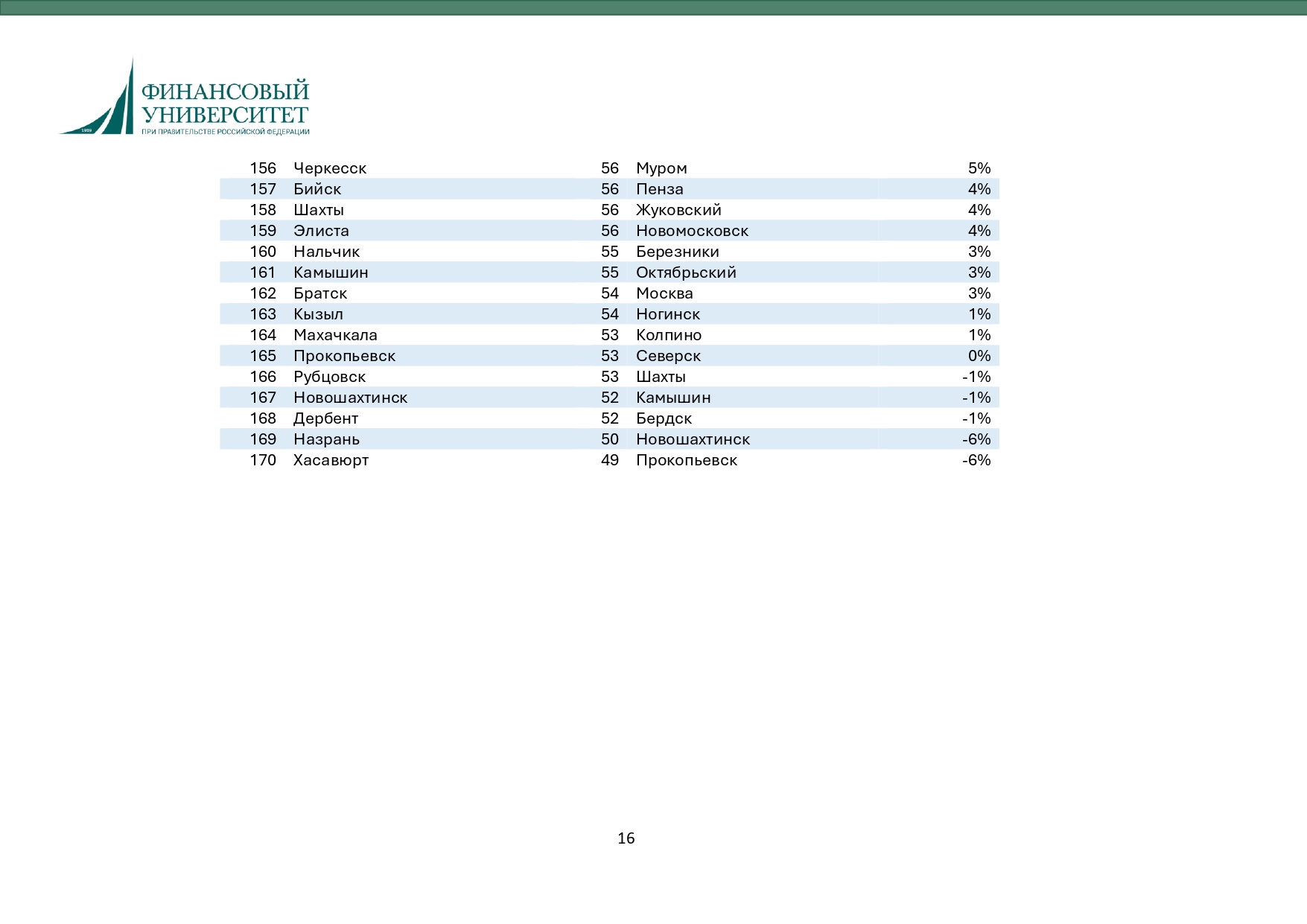Select the Москва entry
The height and width of the screenshot is (924, 1307).
tap(664, 293)
